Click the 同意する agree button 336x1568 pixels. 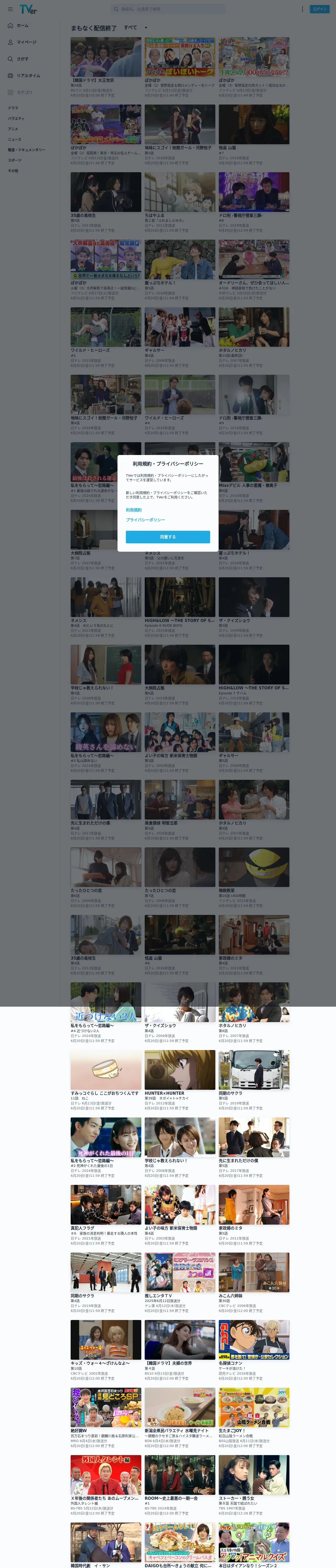168,536
